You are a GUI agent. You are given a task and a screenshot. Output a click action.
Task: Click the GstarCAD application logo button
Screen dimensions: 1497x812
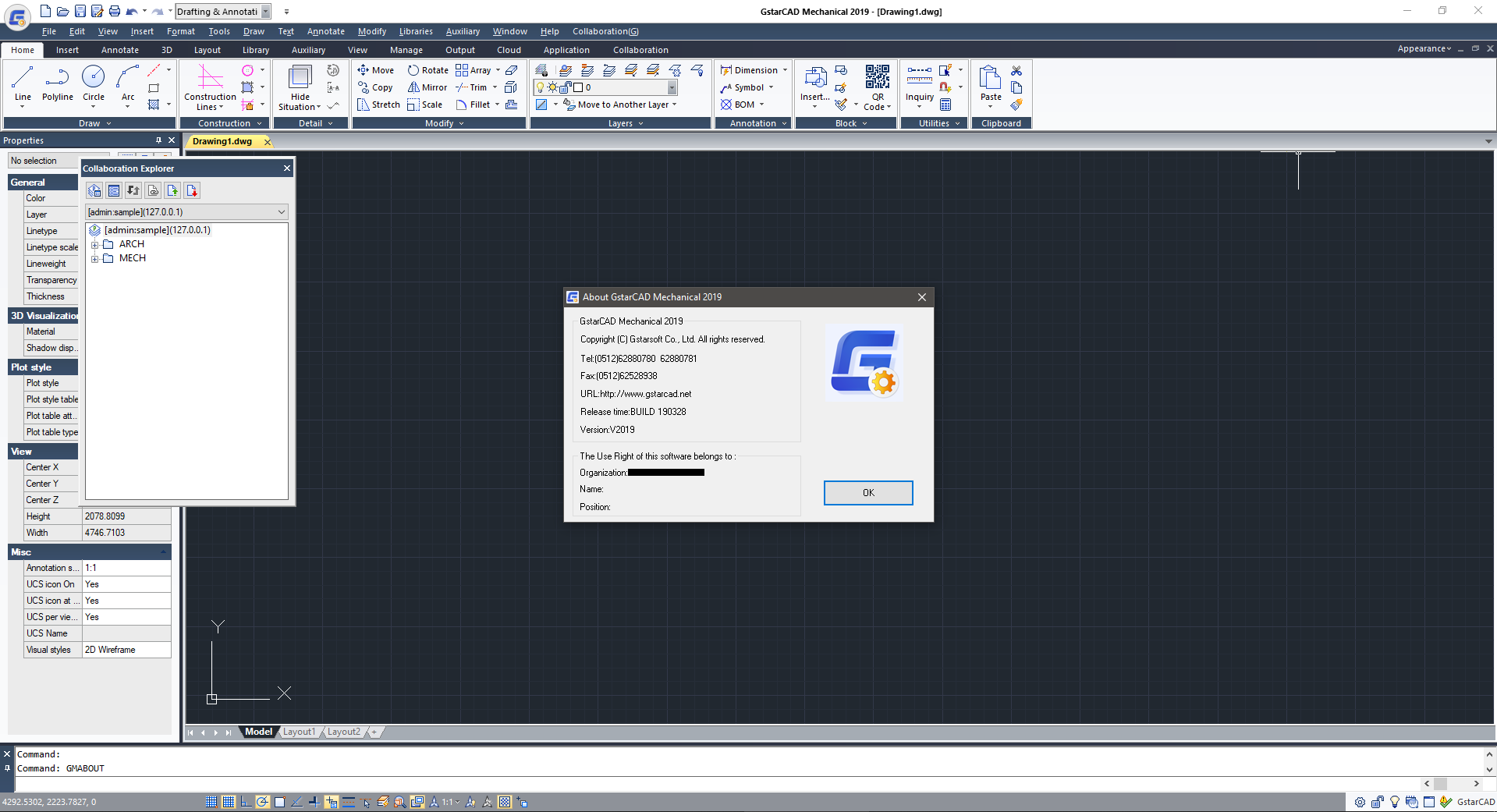(x=17, y=16)
